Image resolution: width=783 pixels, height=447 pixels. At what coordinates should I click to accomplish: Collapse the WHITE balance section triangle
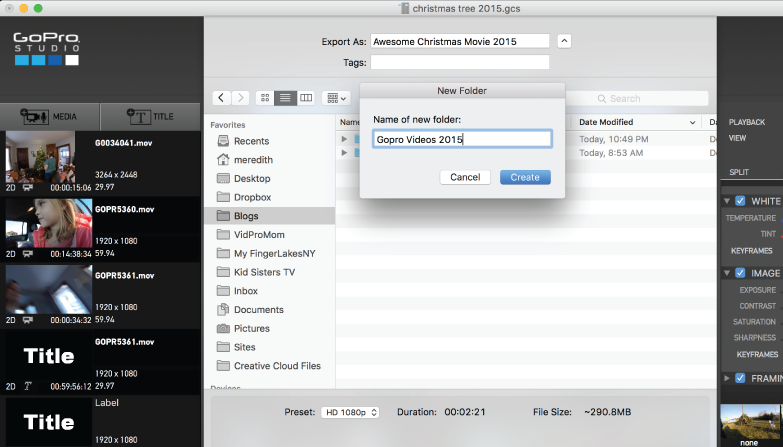point(727,201)
